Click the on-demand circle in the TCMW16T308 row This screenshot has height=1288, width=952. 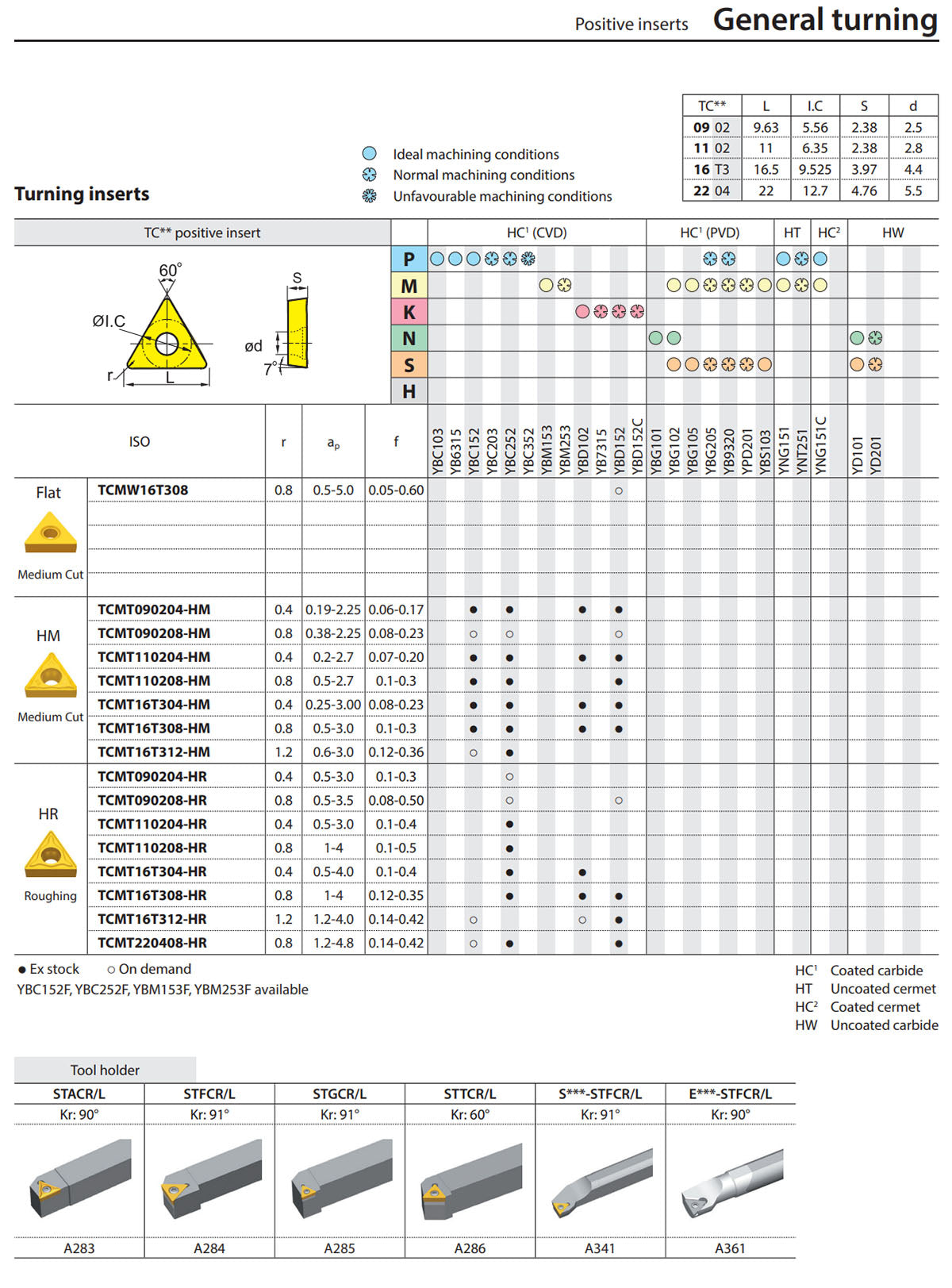pyautogui.click(x=619, y=490)
